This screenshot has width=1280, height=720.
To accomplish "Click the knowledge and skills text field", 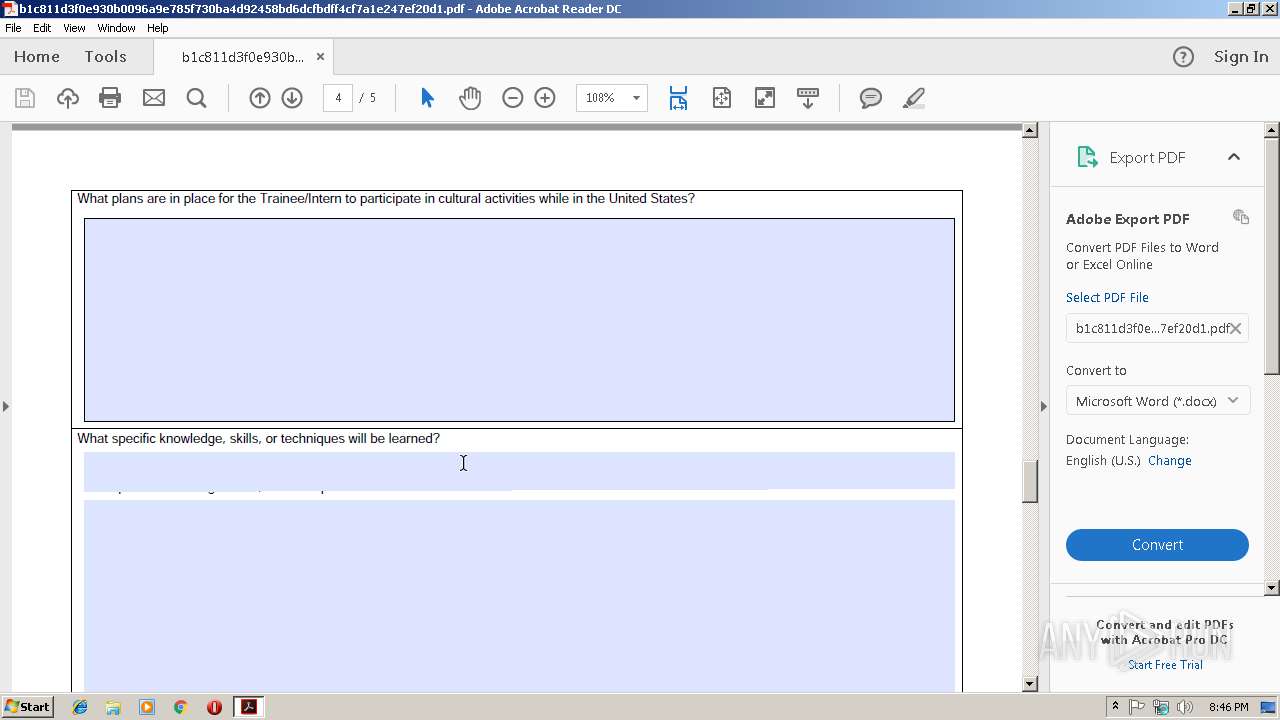I will point(519,470).
